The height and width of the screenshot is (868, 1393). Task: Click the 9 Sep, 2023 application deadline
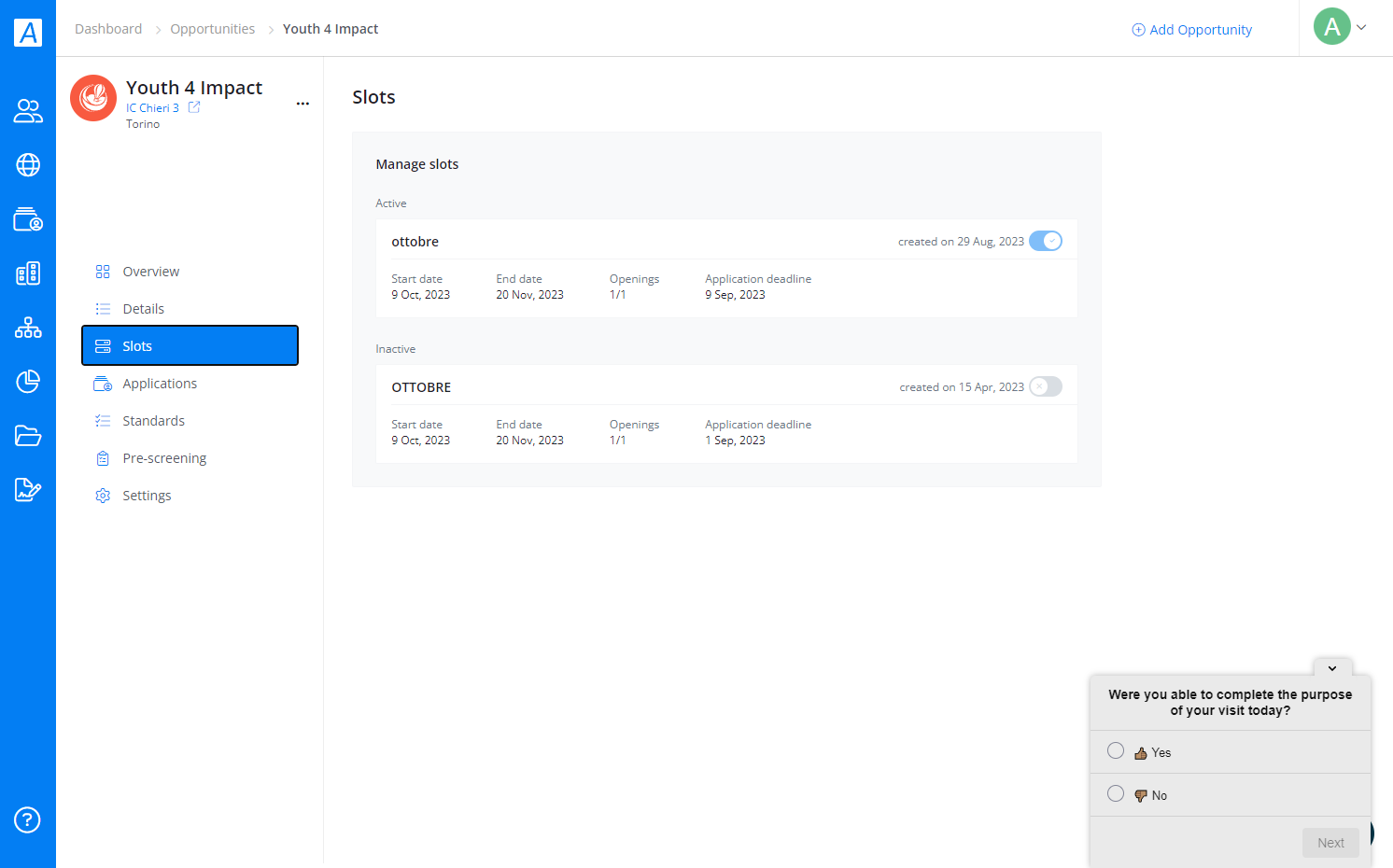pyautogui.click(x=735, y=295)
